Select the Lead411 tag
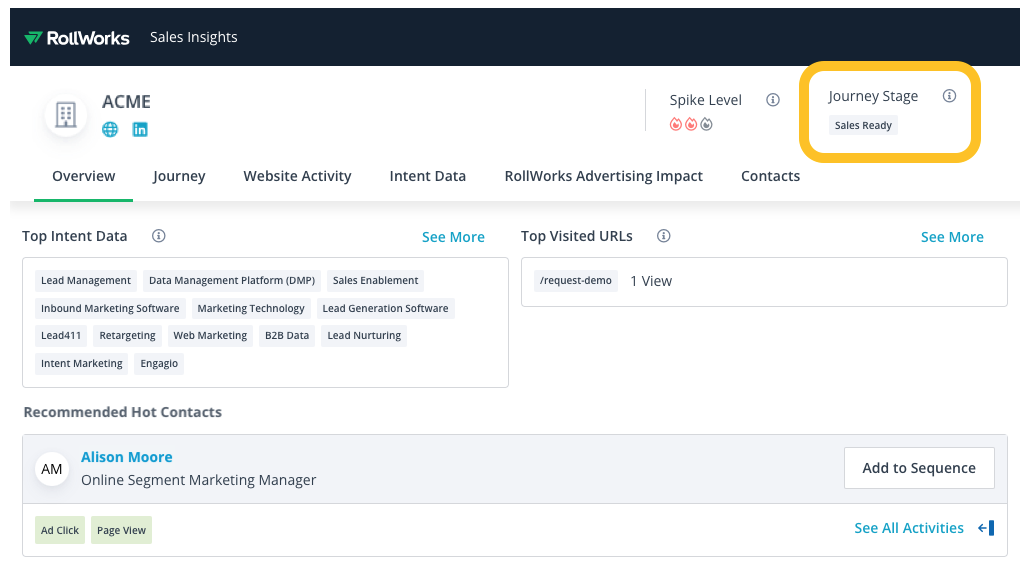The height and width of the screenshot is (563, 1020). [60, 336]
